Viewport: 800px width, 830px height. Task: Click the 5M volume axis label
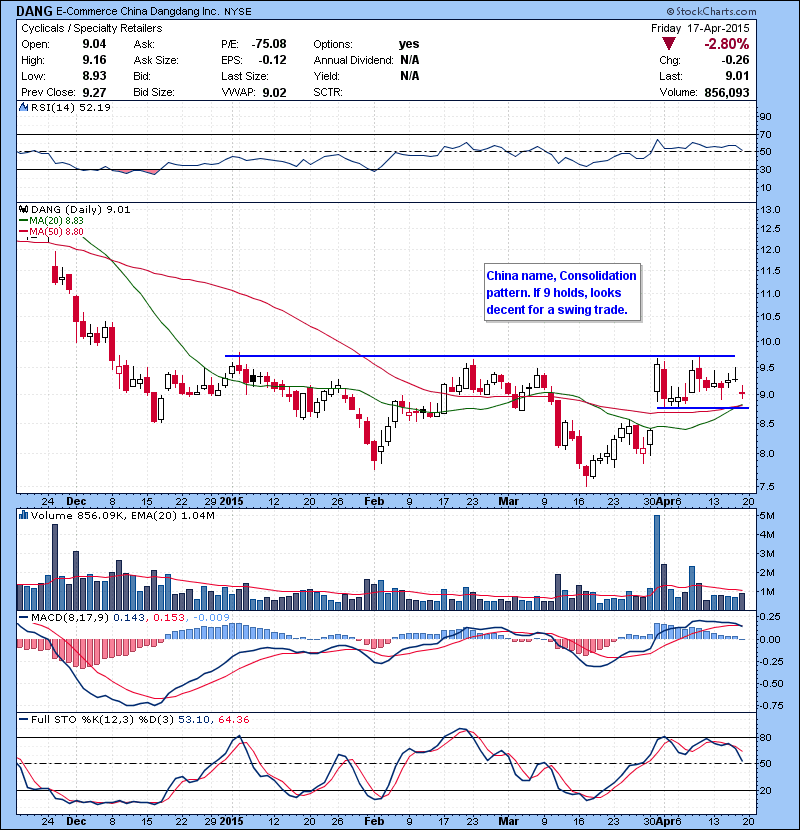(x=767, y=516)
